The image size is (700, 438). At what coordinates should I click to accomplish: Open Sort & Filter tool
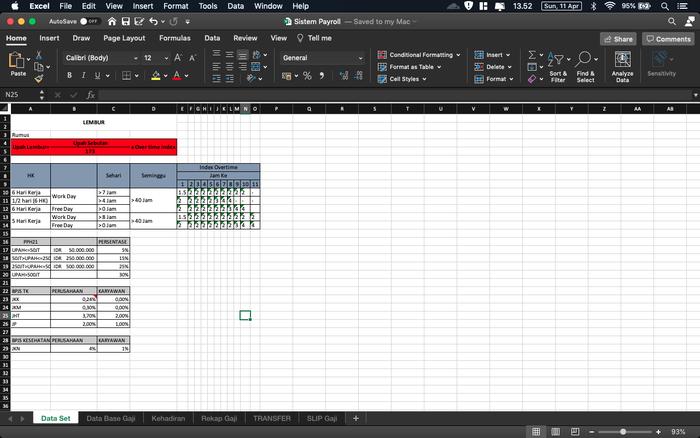pyautogui.click(x=558, y=67)
